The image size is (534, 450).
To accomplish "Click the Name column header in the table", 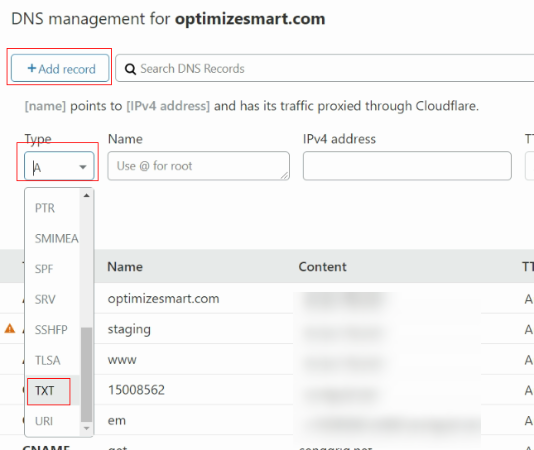I will click(x=125, y=267).
